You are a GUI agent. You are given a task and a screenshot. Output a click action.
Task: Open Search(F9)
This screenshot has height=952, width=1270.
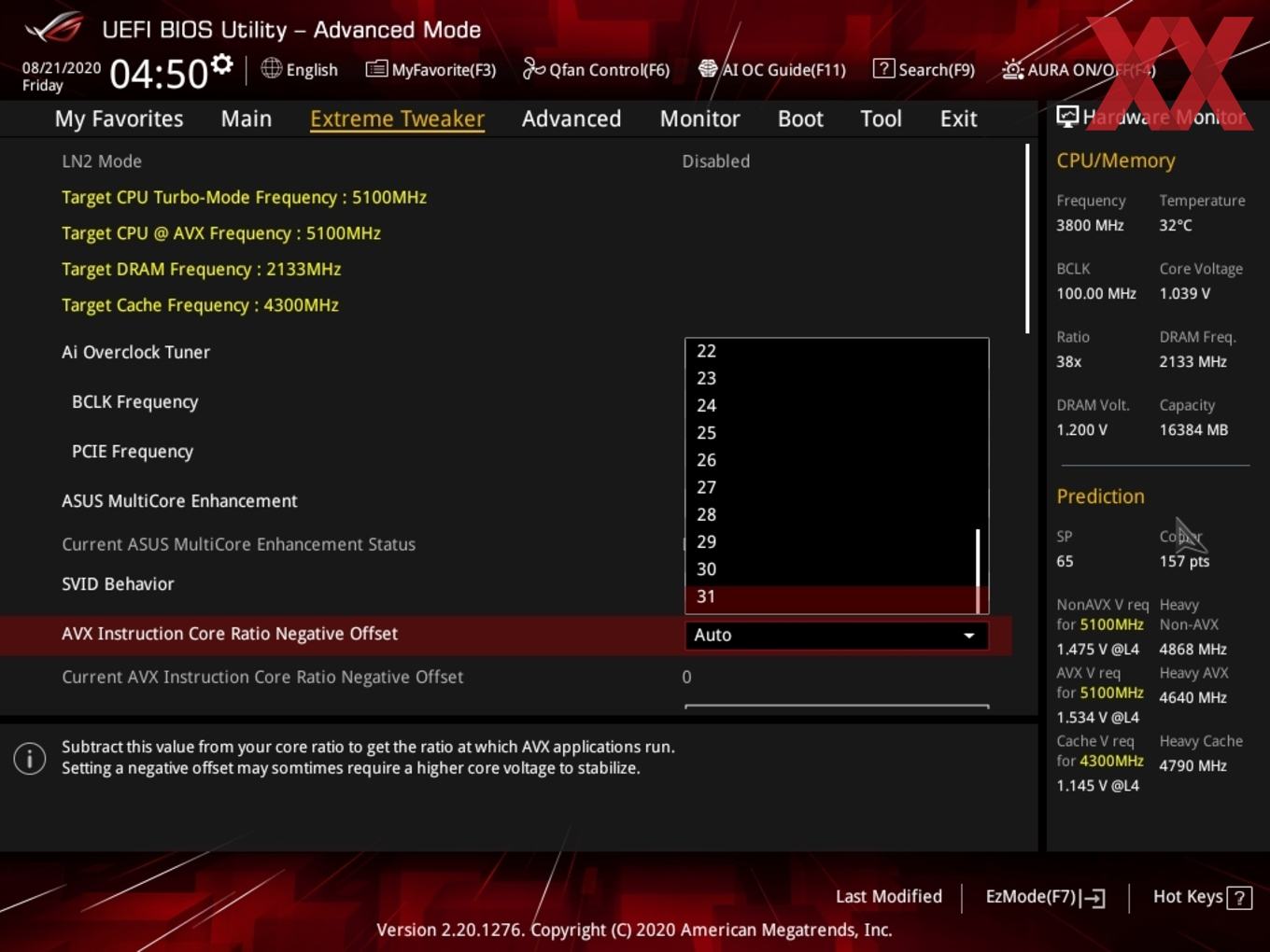tap(924, 69)
